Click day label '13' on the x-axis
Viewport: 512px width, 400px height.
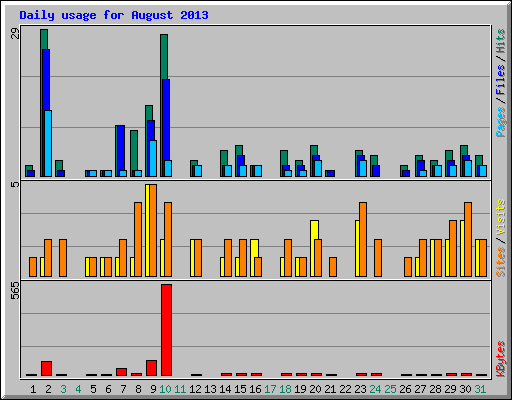point(210,389)
